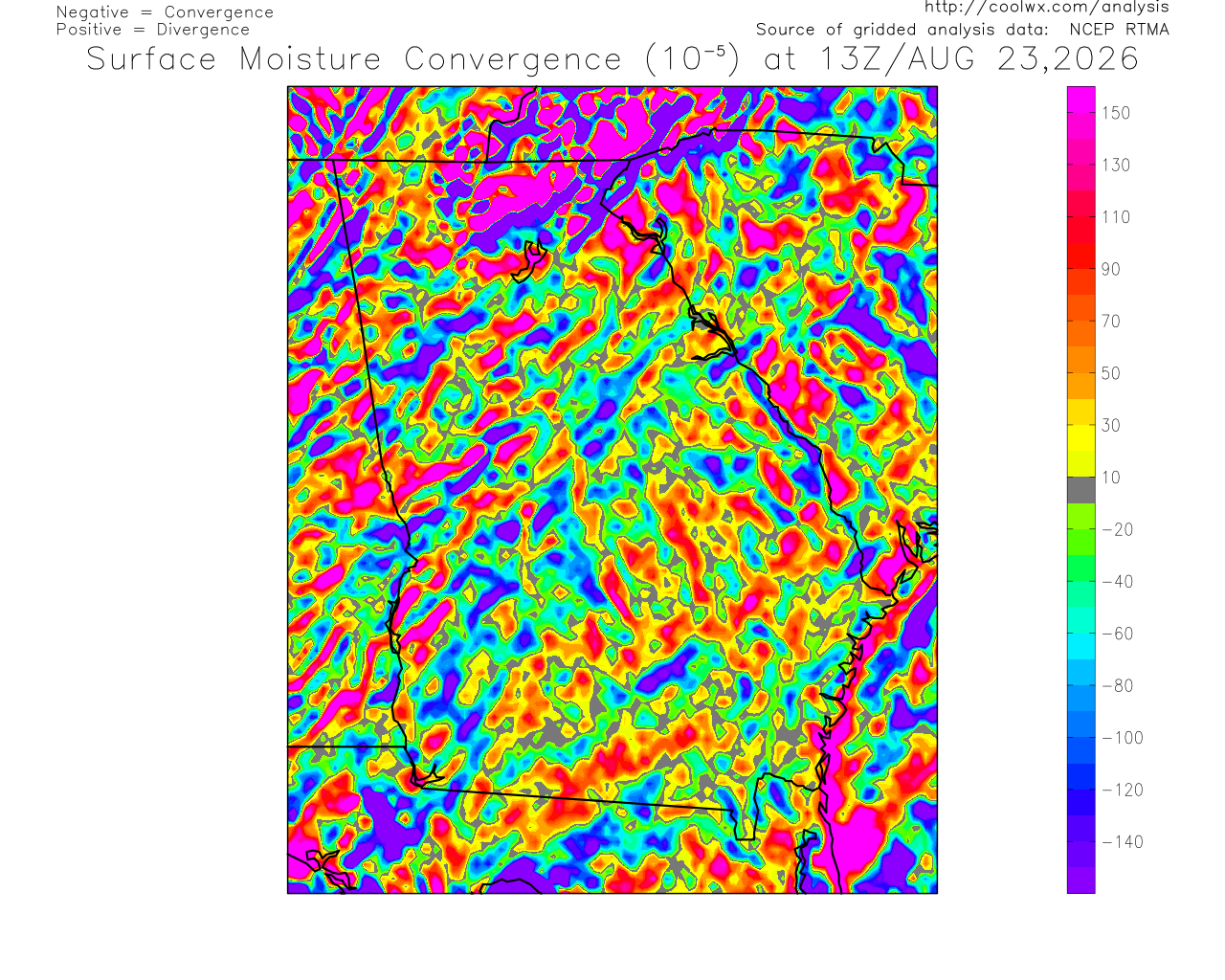Click the magenta 150 color band in legend
The width and height of the screenshot is (1225, 980).
point(1081,113)
